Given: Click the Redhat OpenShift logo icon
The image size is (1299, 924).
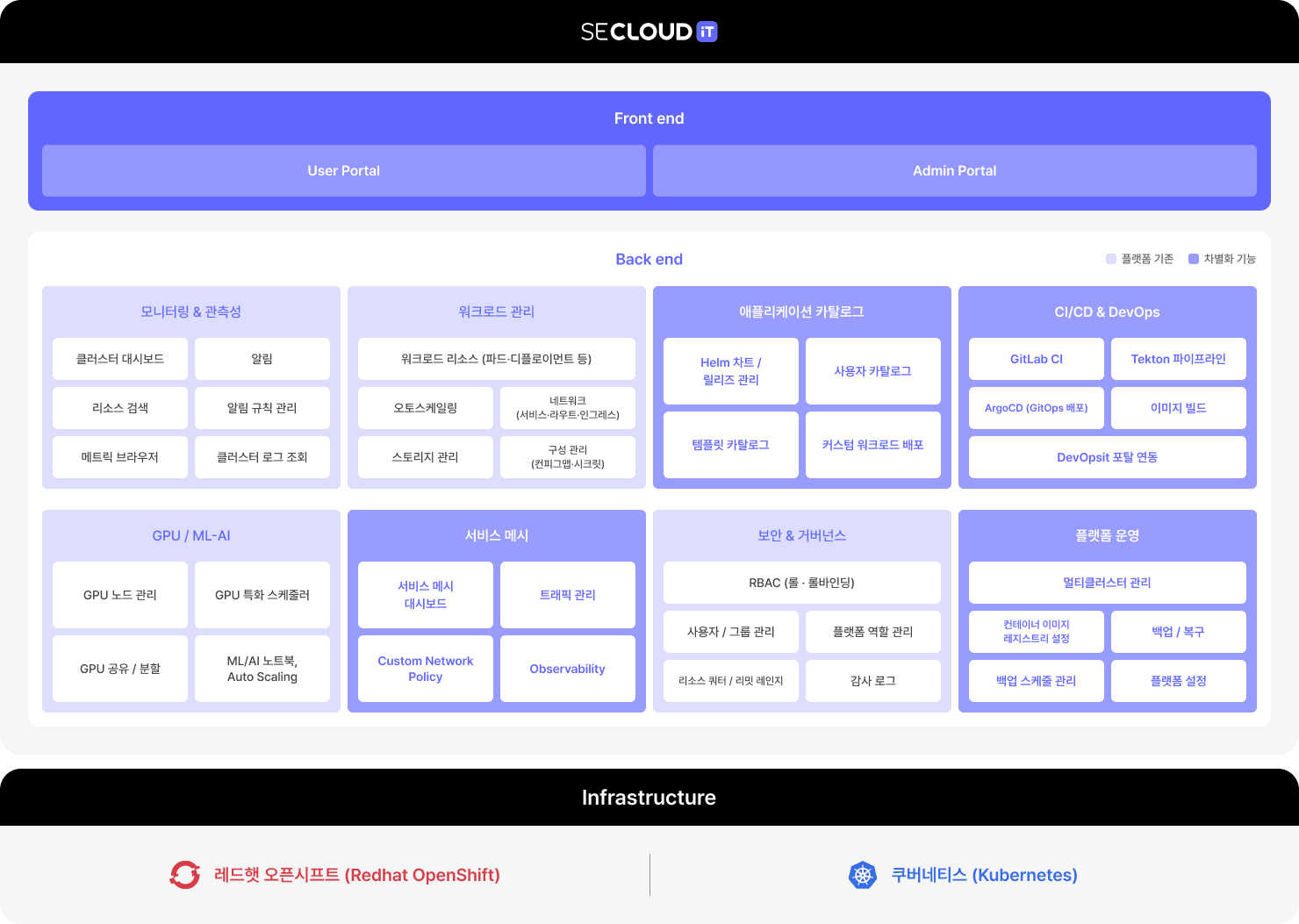Looking at the screenshot, I should [x=185, y=875].
